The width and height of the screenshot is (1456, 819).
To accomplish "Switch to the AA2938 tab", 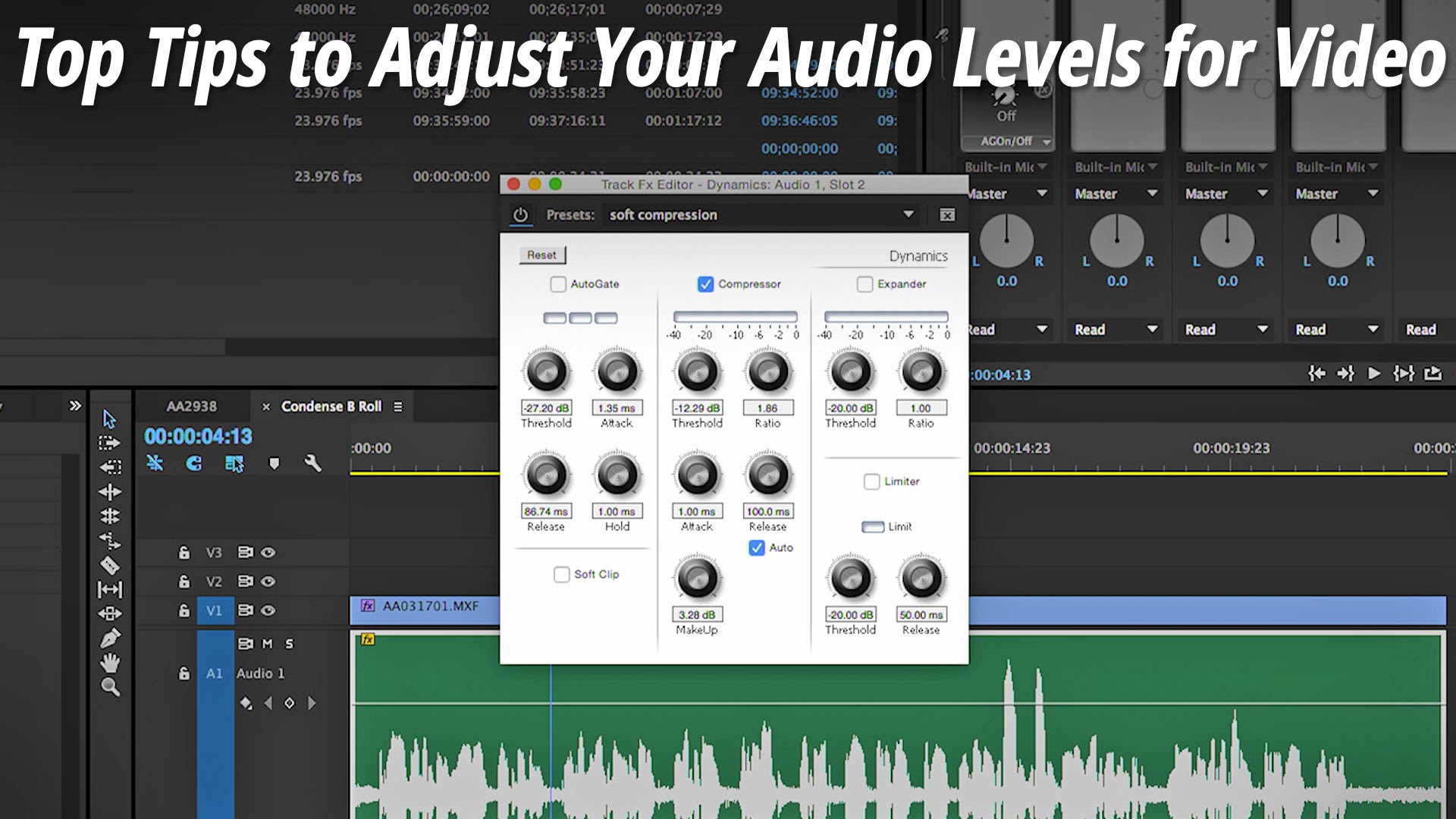I will pyautogui.click(x=191, y=406).
